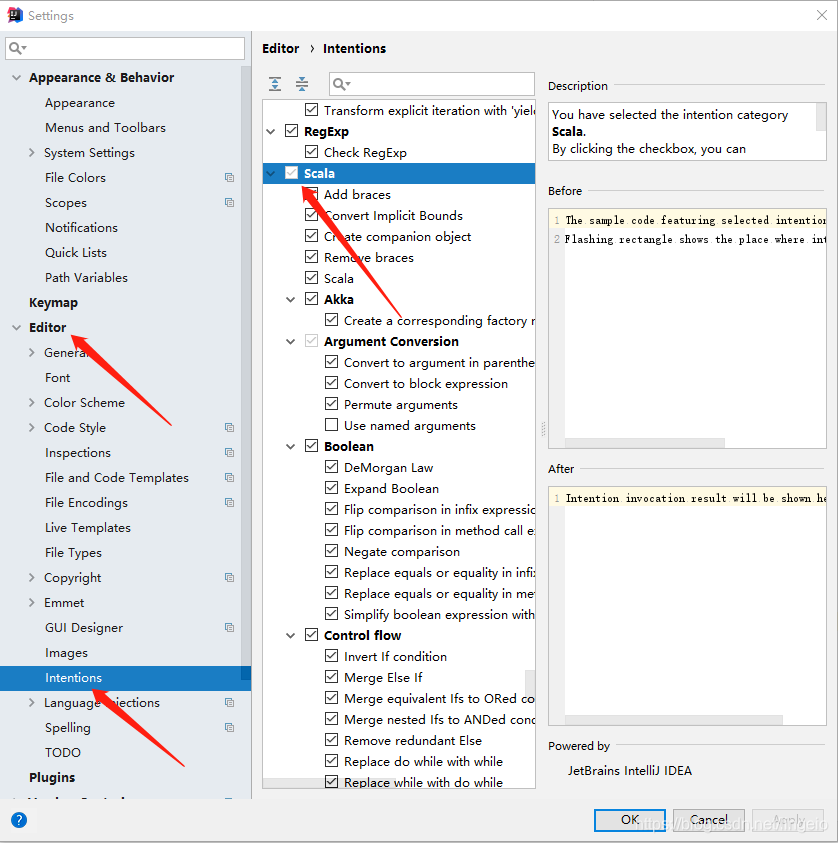Click the OK button
Viewport: 838px width, 843px height.
coord(629,820)
